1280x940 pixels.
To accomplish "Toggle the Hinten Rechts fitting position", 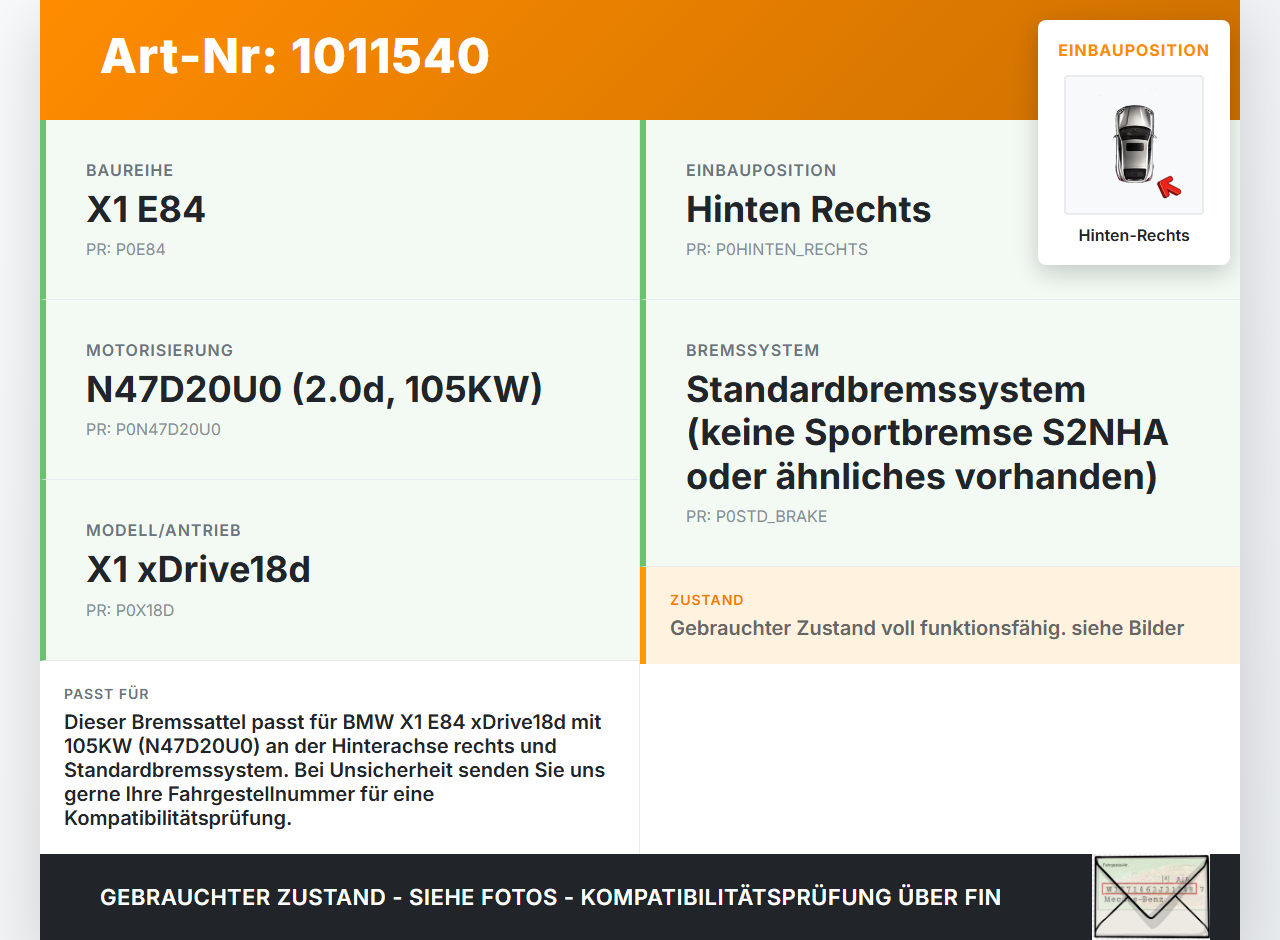I will (x=808, y=209).
